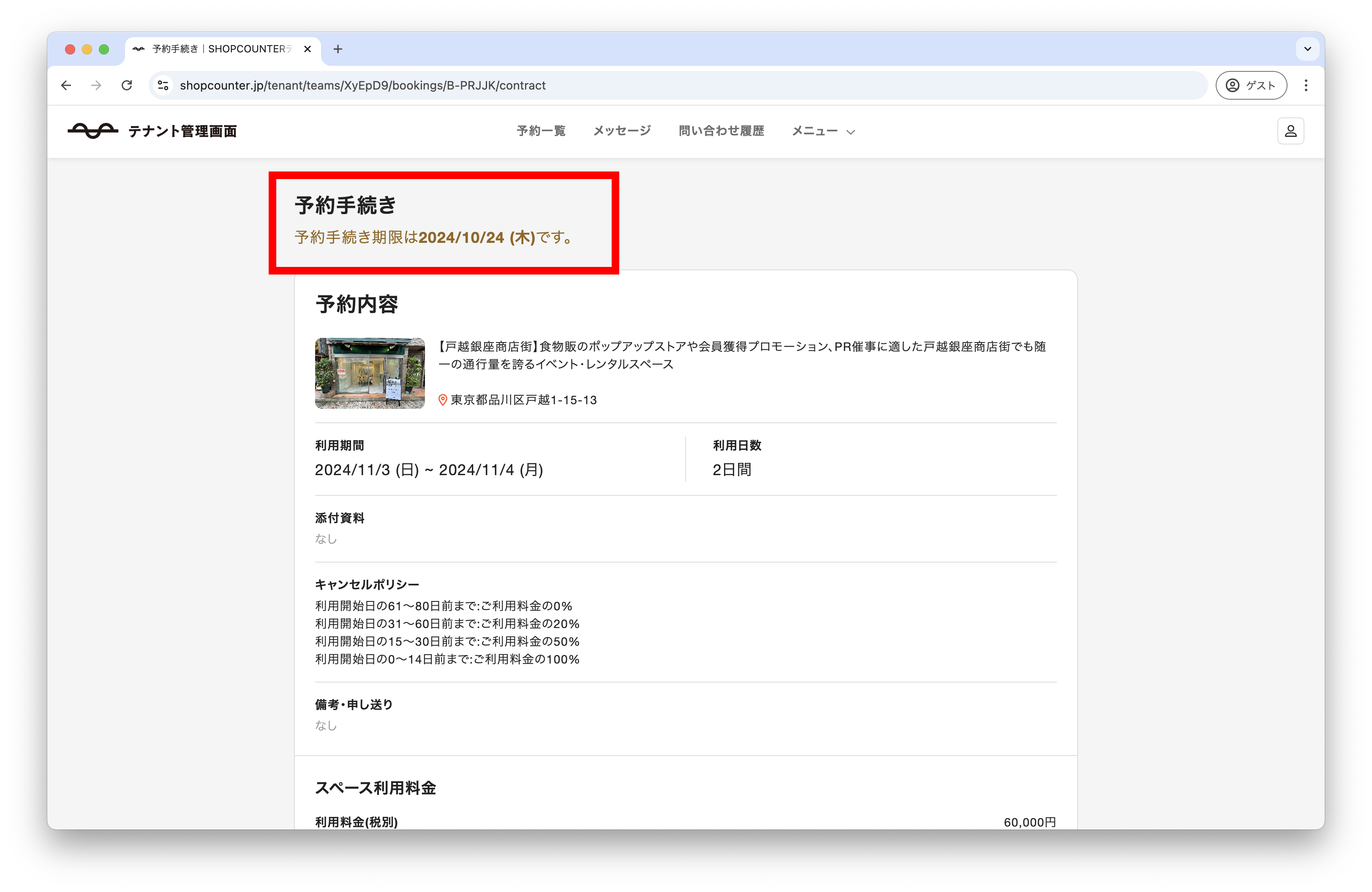Expand the tab search chevron
The height and width of the screenshot is (892, 1372).
pos(1307,49)
